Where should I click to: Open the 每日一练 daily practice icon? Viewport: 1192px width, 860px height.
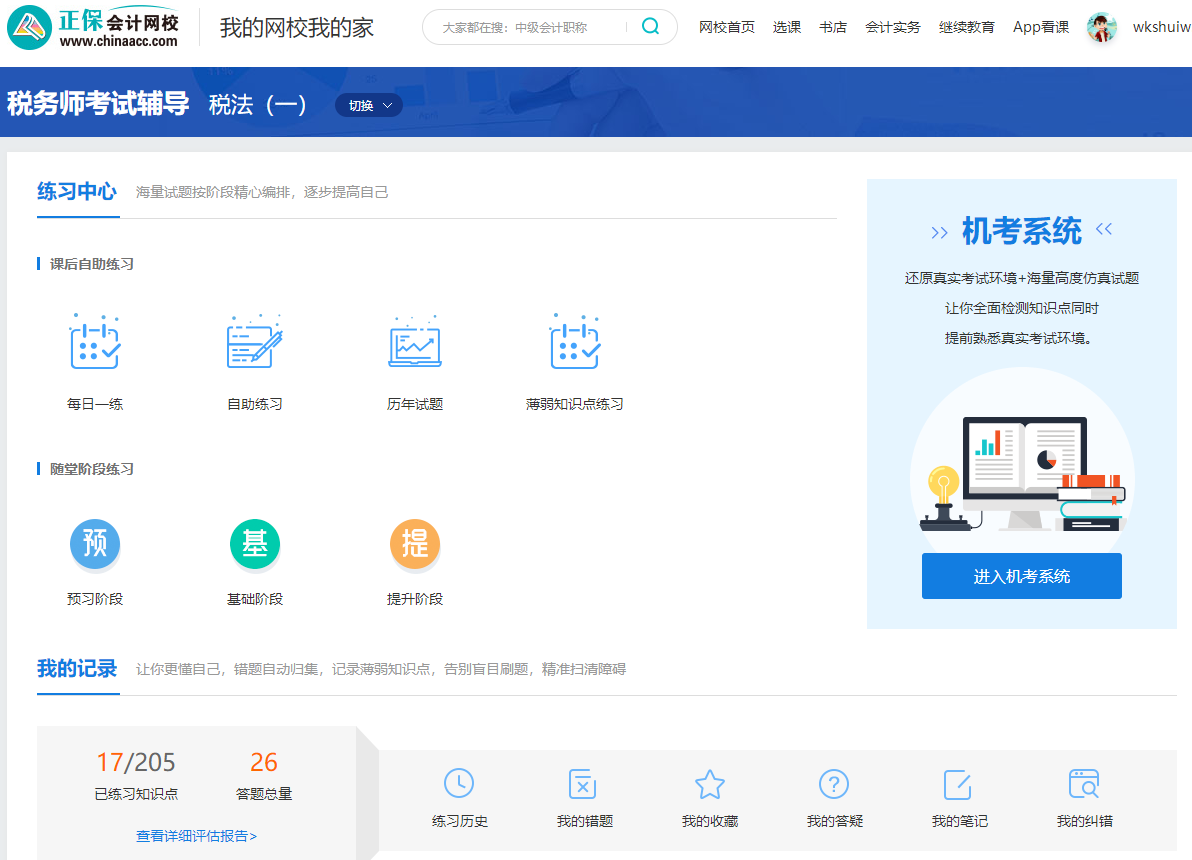[95, 343]
